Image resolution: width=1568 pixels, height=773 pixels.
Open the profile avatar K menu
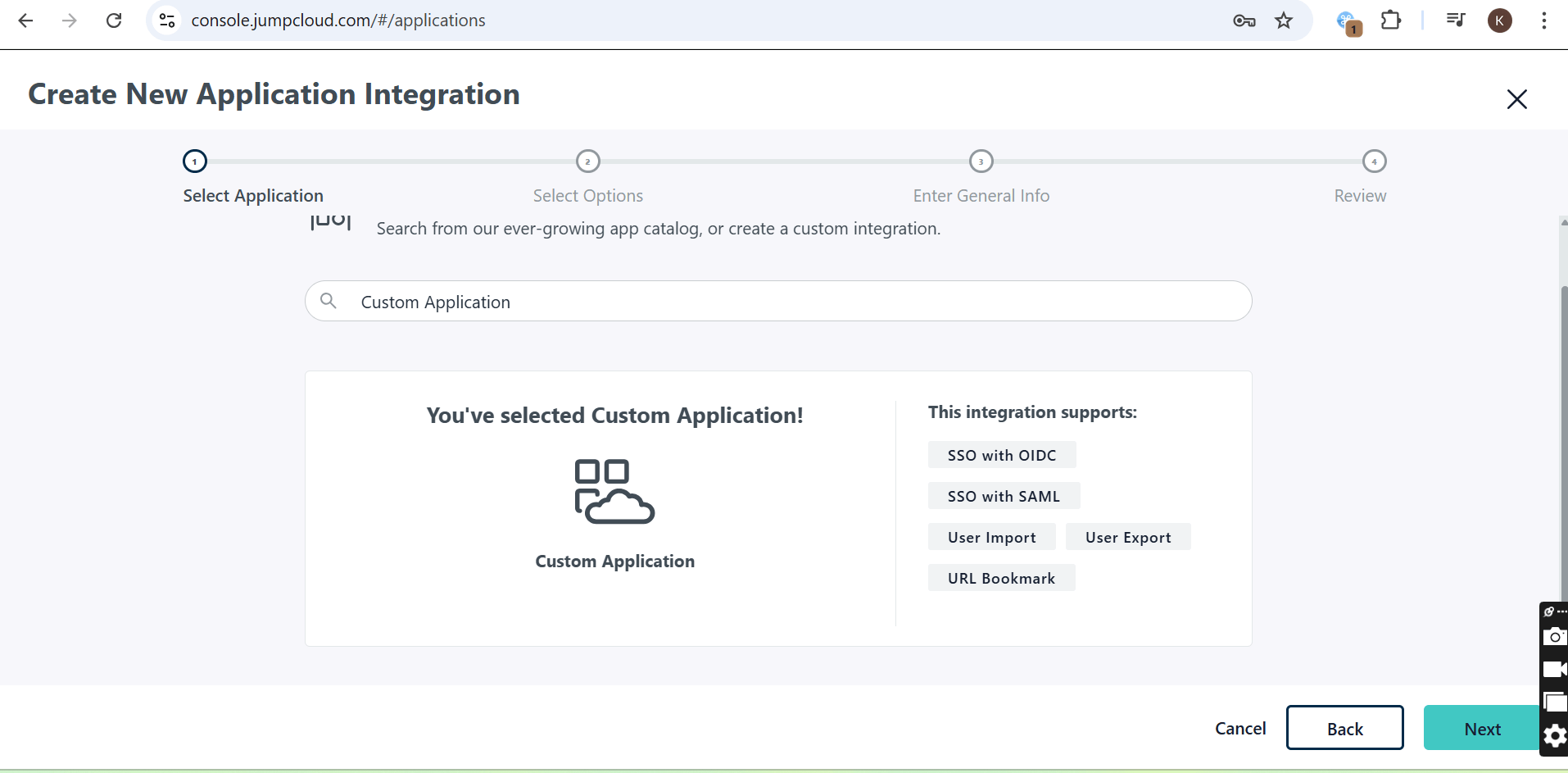pyautogui.click(x=1500, y=20)
